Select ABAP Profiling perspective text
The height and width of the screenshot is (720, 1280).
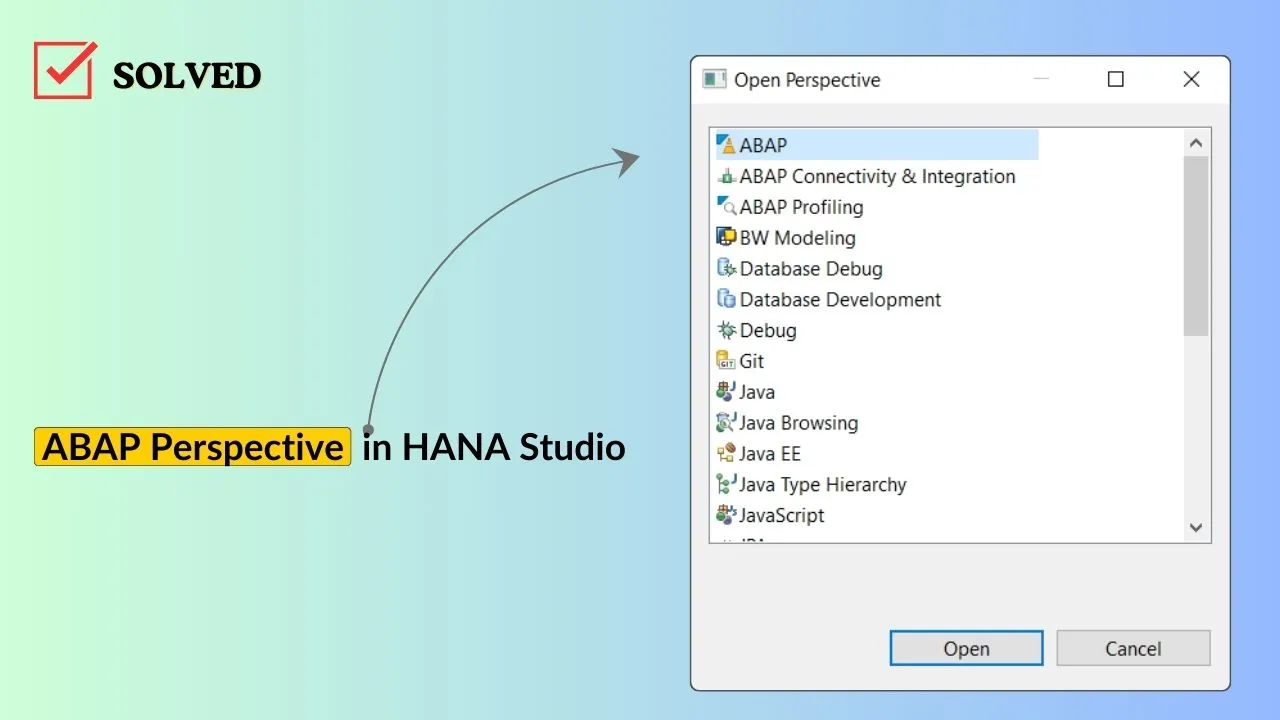pos(801,207)
